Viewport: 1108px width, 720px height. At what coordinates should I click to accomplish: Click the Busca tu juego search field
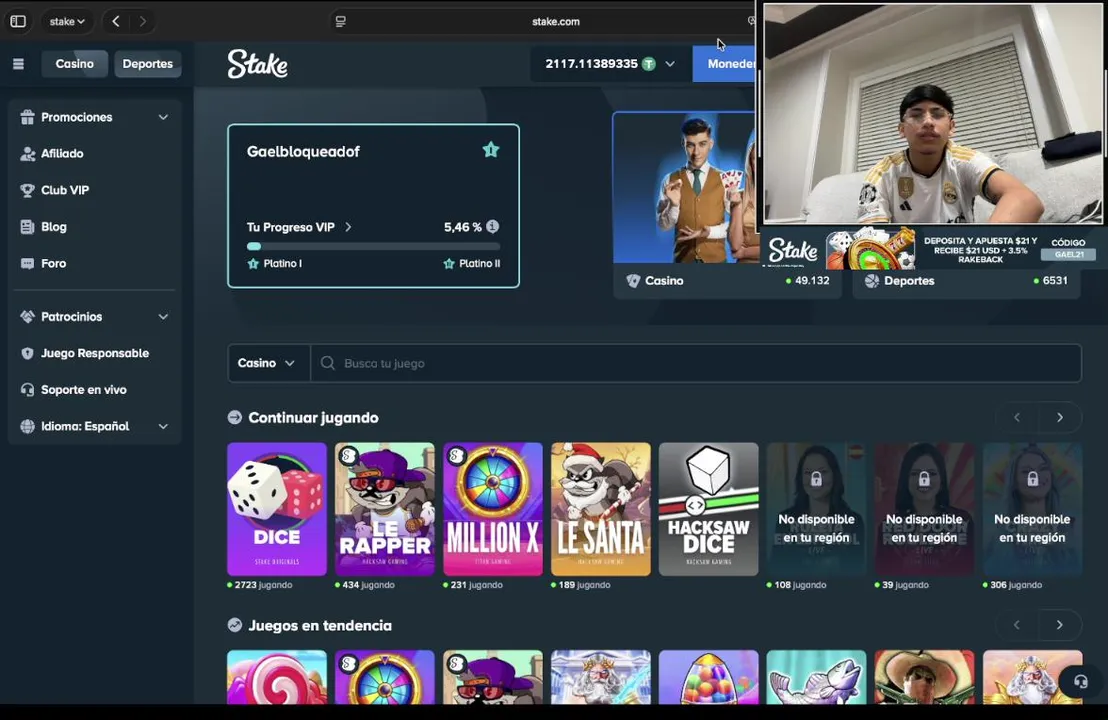[x=696, y=363]
